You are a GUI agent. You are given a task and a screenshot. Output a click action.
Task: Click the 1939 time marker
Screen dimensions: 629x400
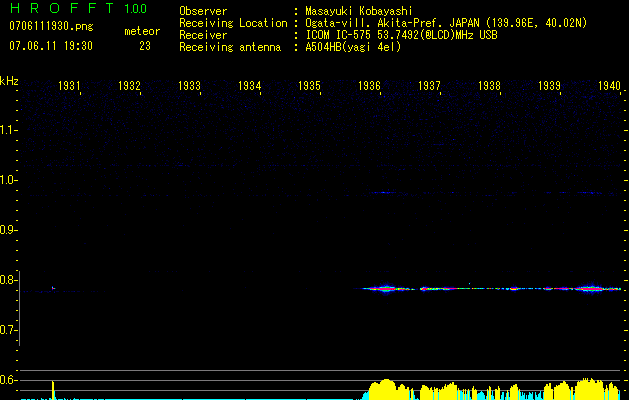pos(549,86)
